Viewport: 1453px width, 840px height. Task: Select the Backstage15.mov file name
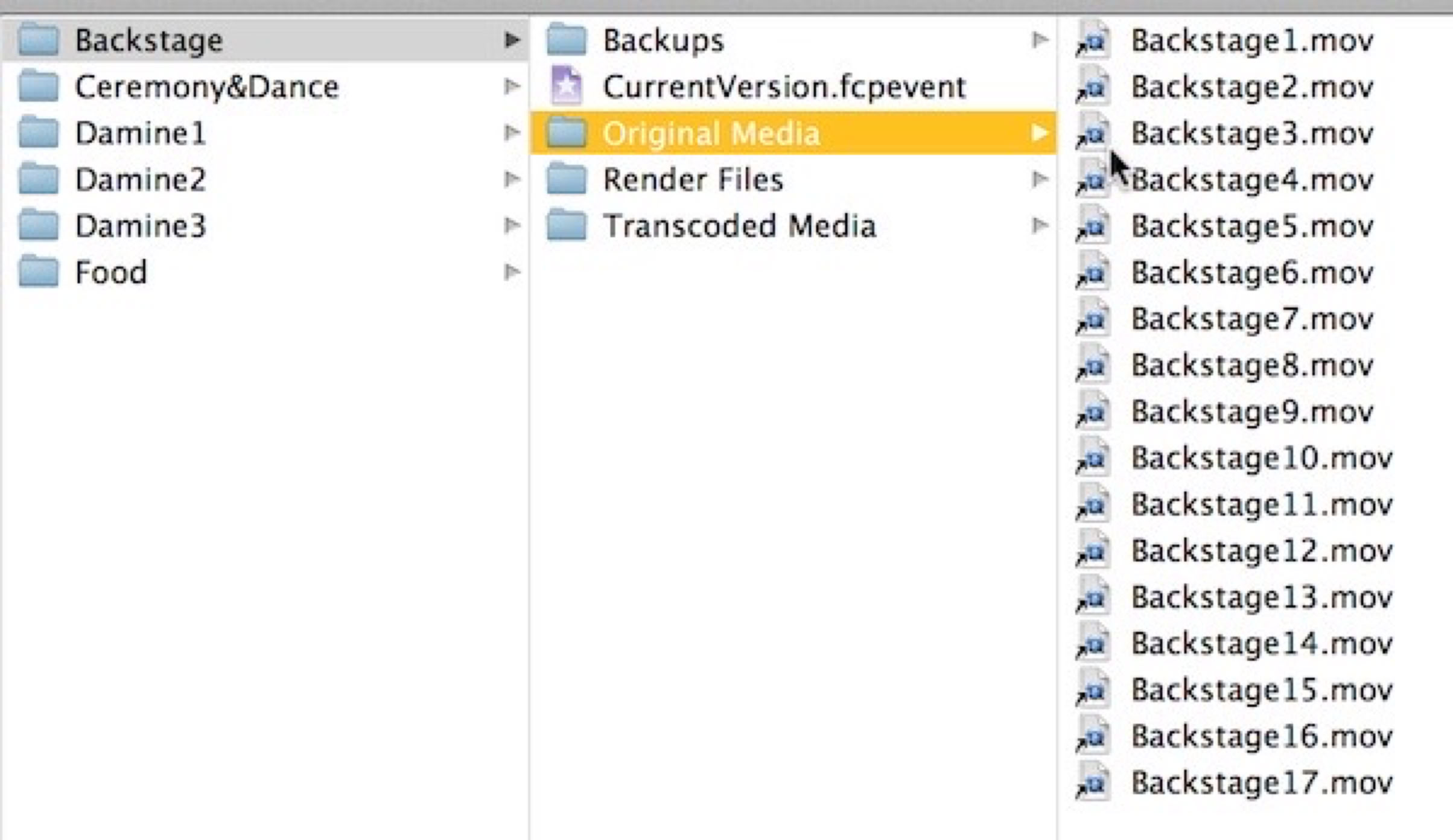(1261, 690)
